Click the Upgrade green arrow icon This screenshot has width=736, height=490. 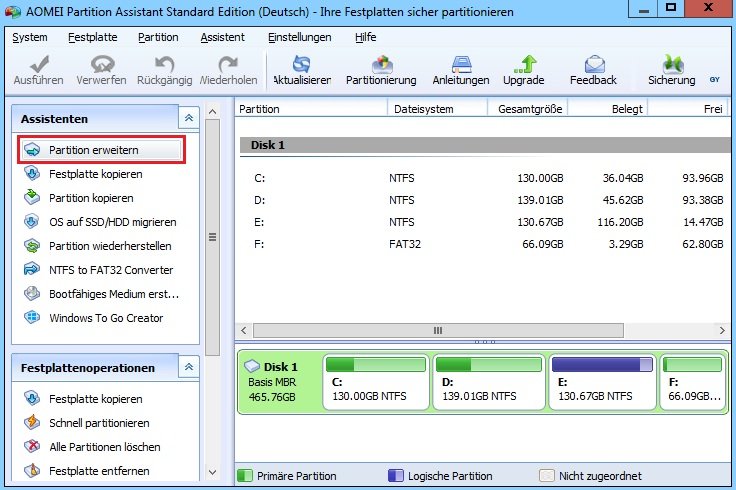(525, 64)
